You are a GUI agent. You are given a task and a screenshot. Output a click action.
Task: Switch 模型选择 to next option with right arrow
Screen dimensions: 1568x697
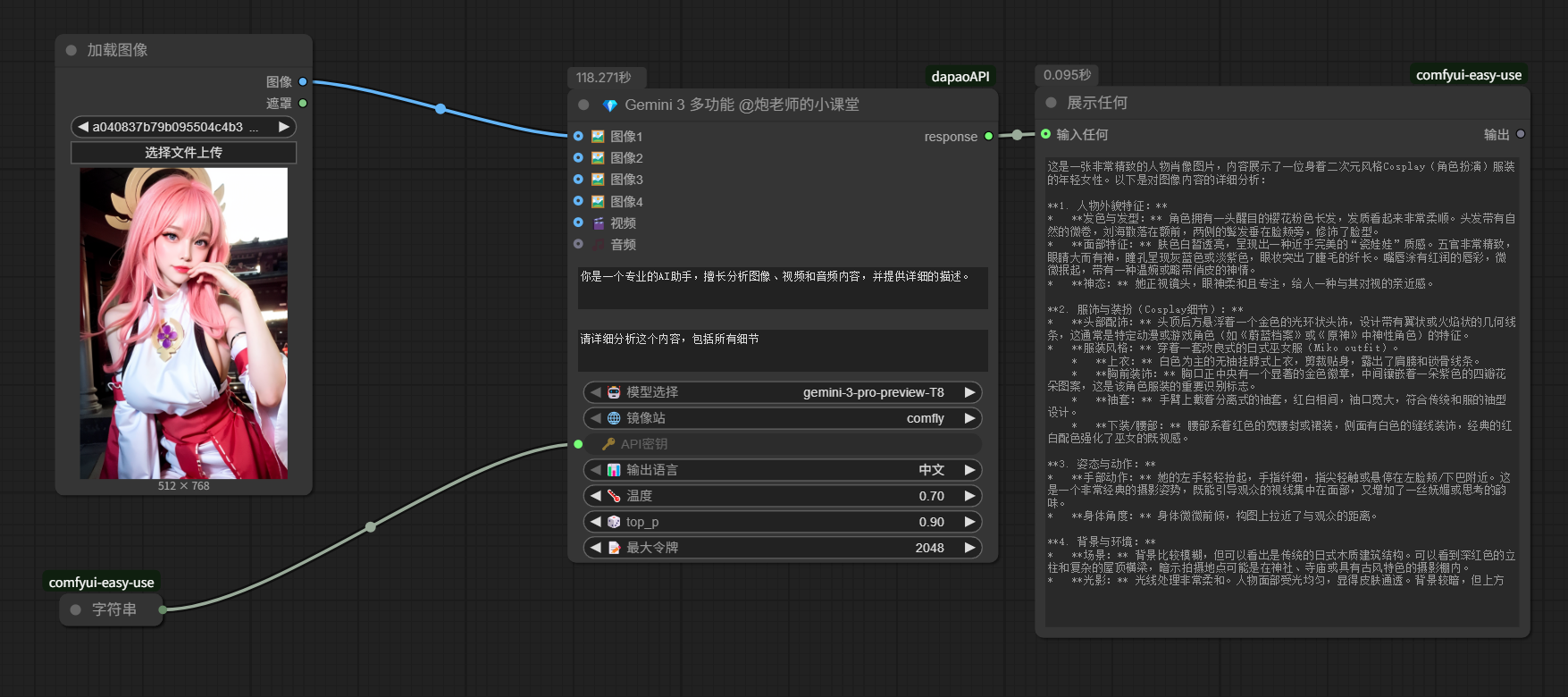click(969, 392)
